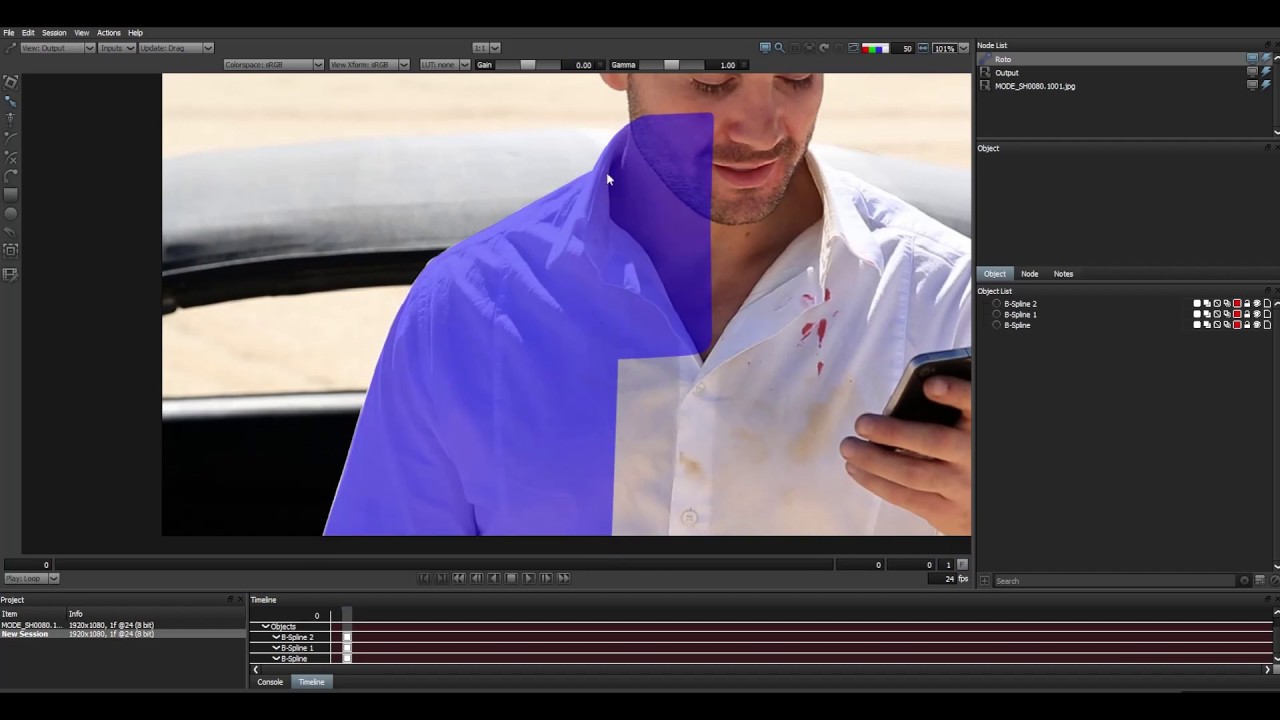Open the Edit menu
The height and width of the screenshot is (720, 1280).
(x=28, y=33)
